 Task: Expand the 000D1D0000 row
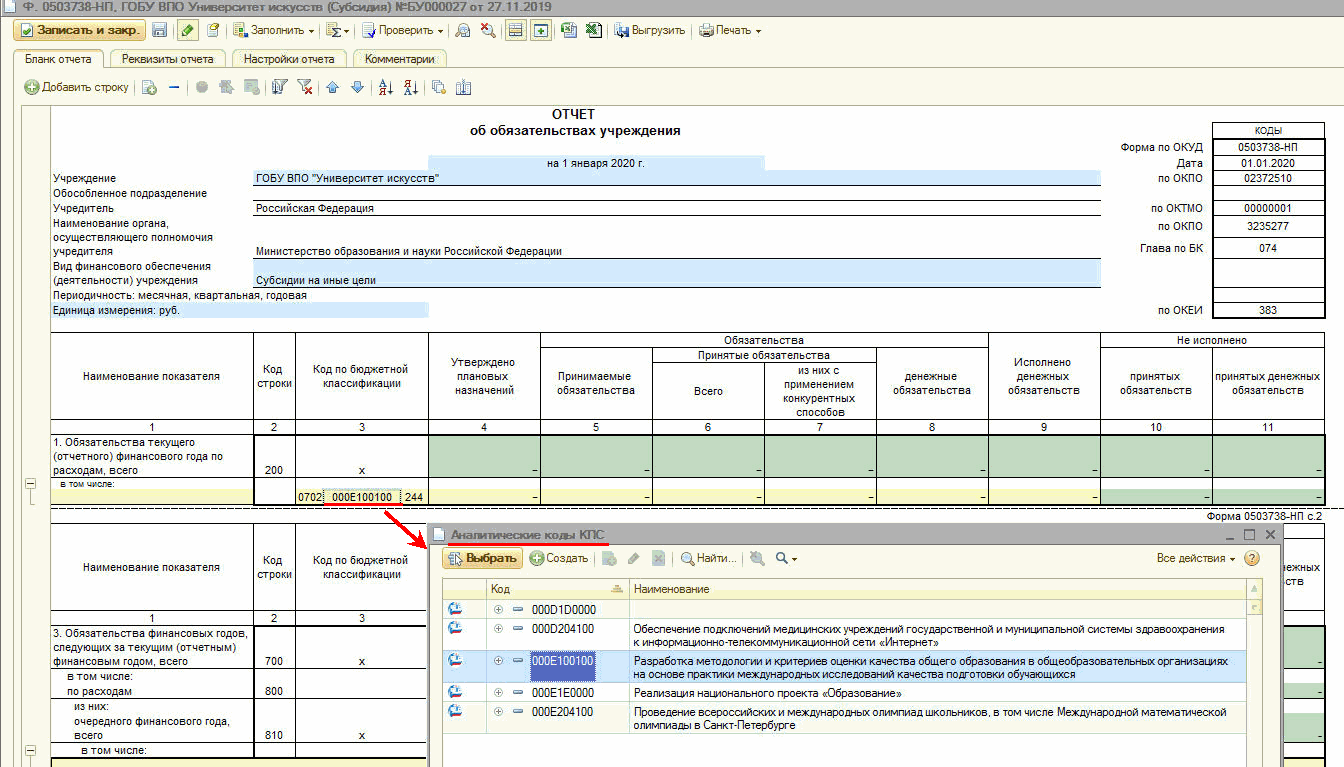(498, 609)
